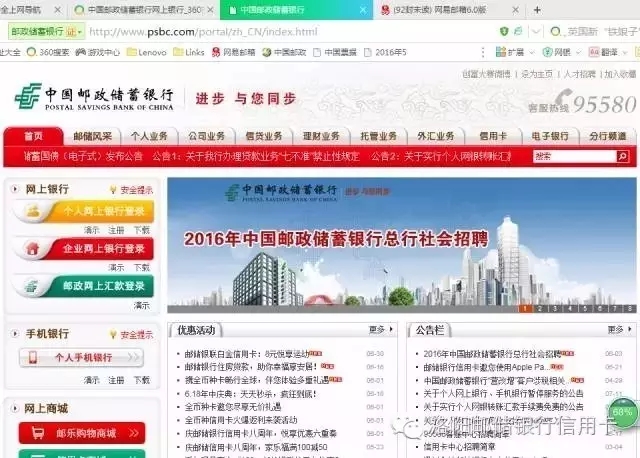The image size is (640, 458).
Task: Click the browser address bar URL
Action: pos(203,31)
